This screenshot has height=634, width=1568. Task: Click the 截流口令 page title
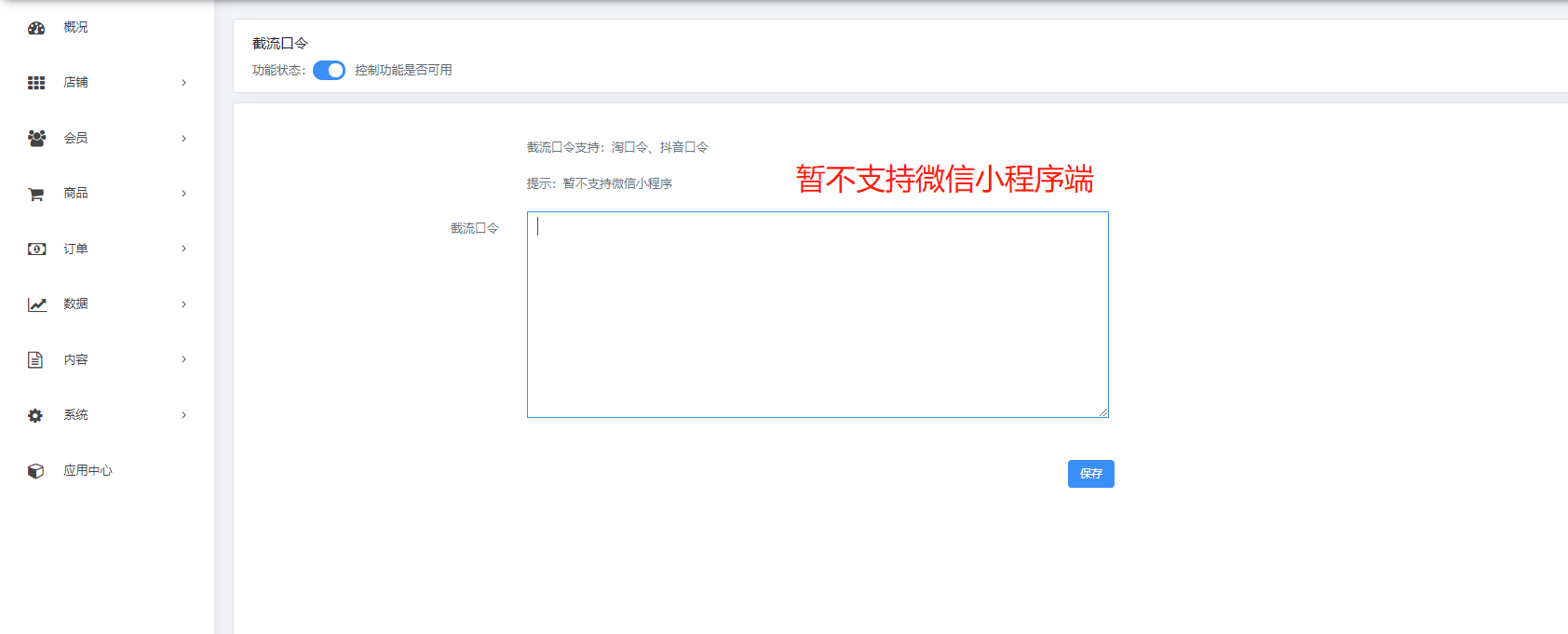tap(280, 44)
